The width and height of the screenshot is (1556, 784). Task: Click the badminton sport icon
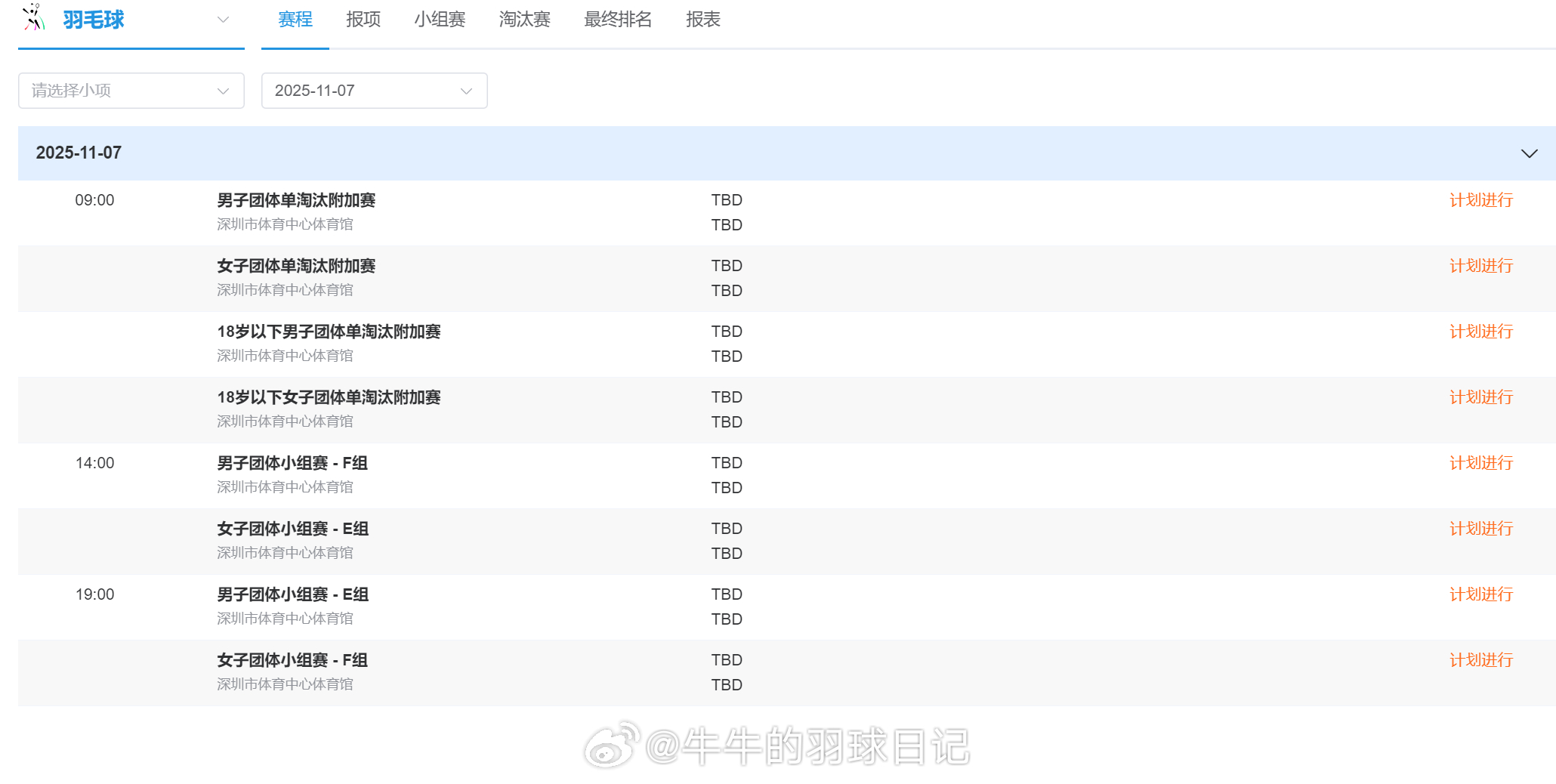coord(32,19)
